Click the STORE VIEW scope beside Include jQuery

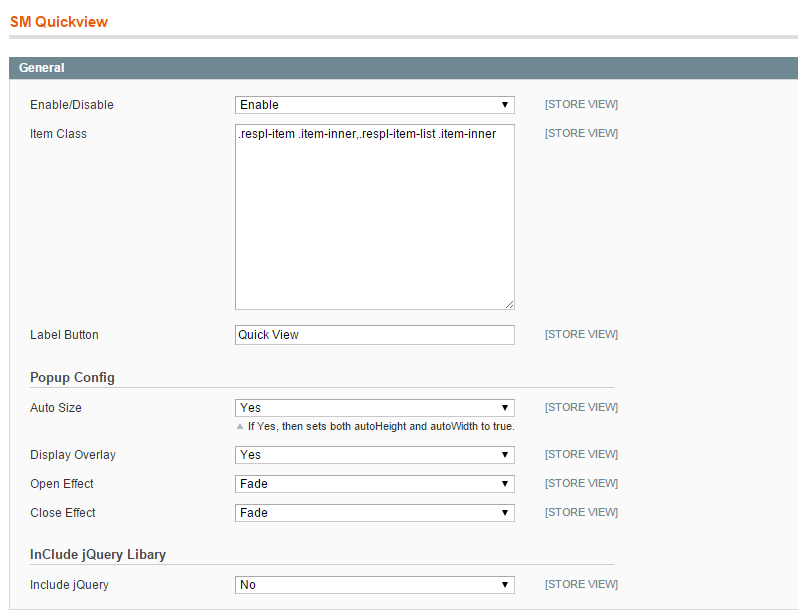581,585
